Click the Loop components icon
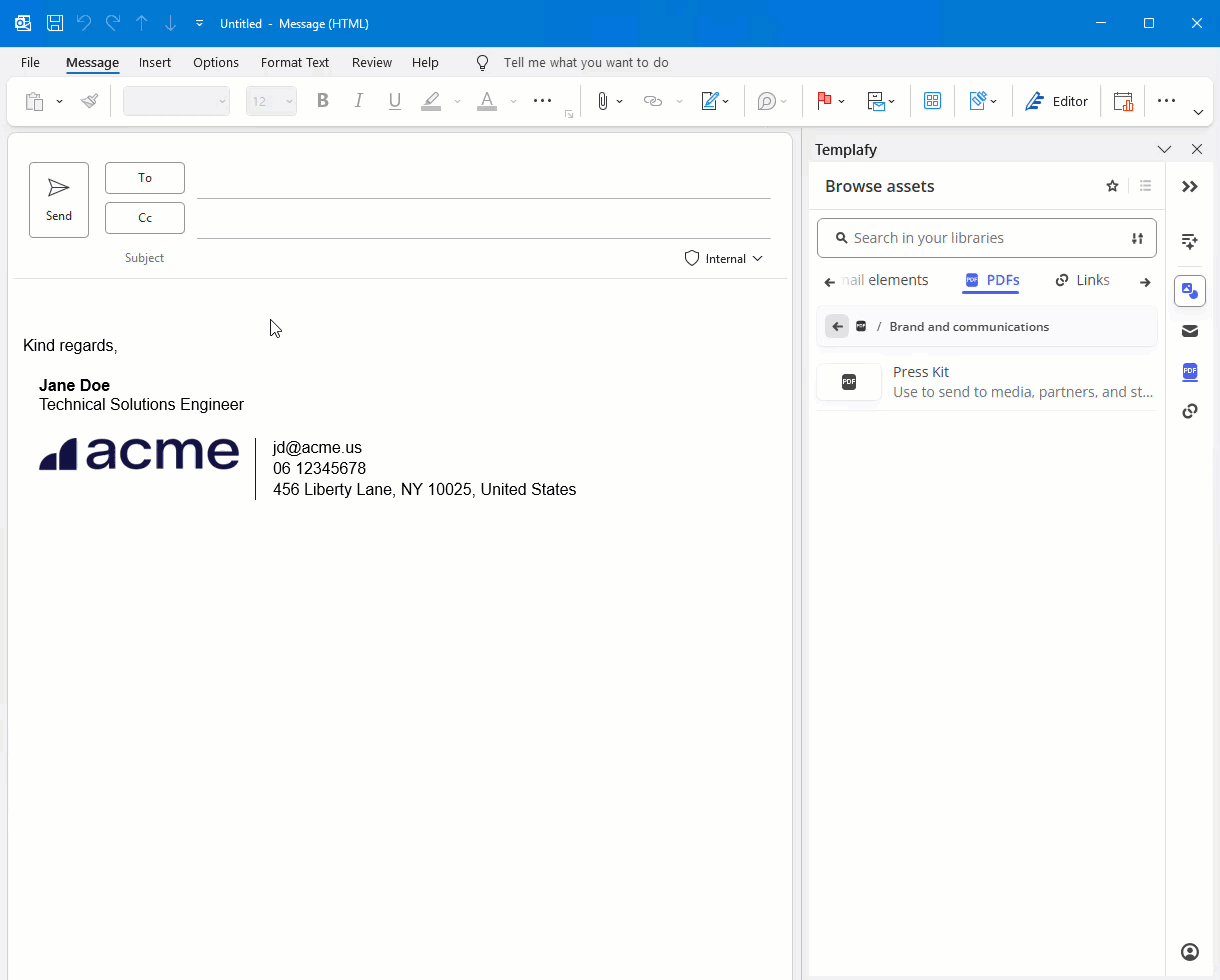Viewport: 1220px width, 980px height. click(x=767, y=101)
